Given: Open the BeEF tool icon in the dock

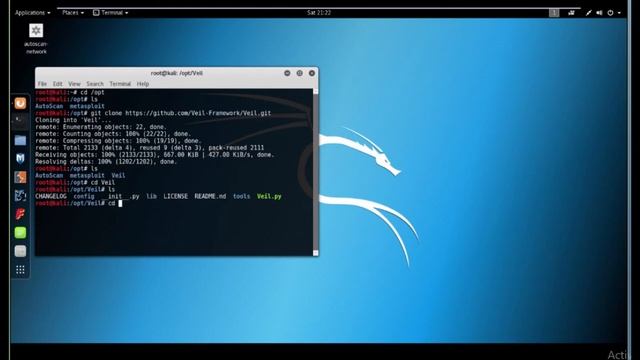Looking at the screenshot, I should pos(20,196).
